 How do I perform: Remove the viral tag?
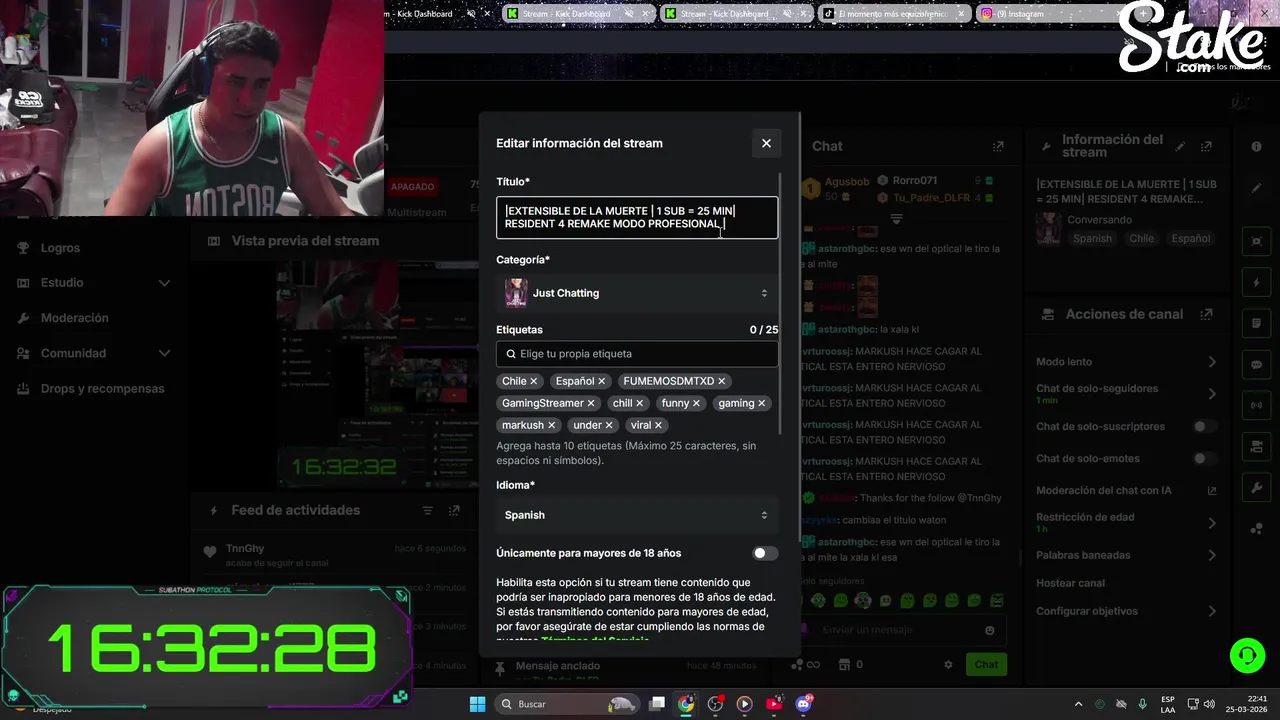[x=659, y=425]
